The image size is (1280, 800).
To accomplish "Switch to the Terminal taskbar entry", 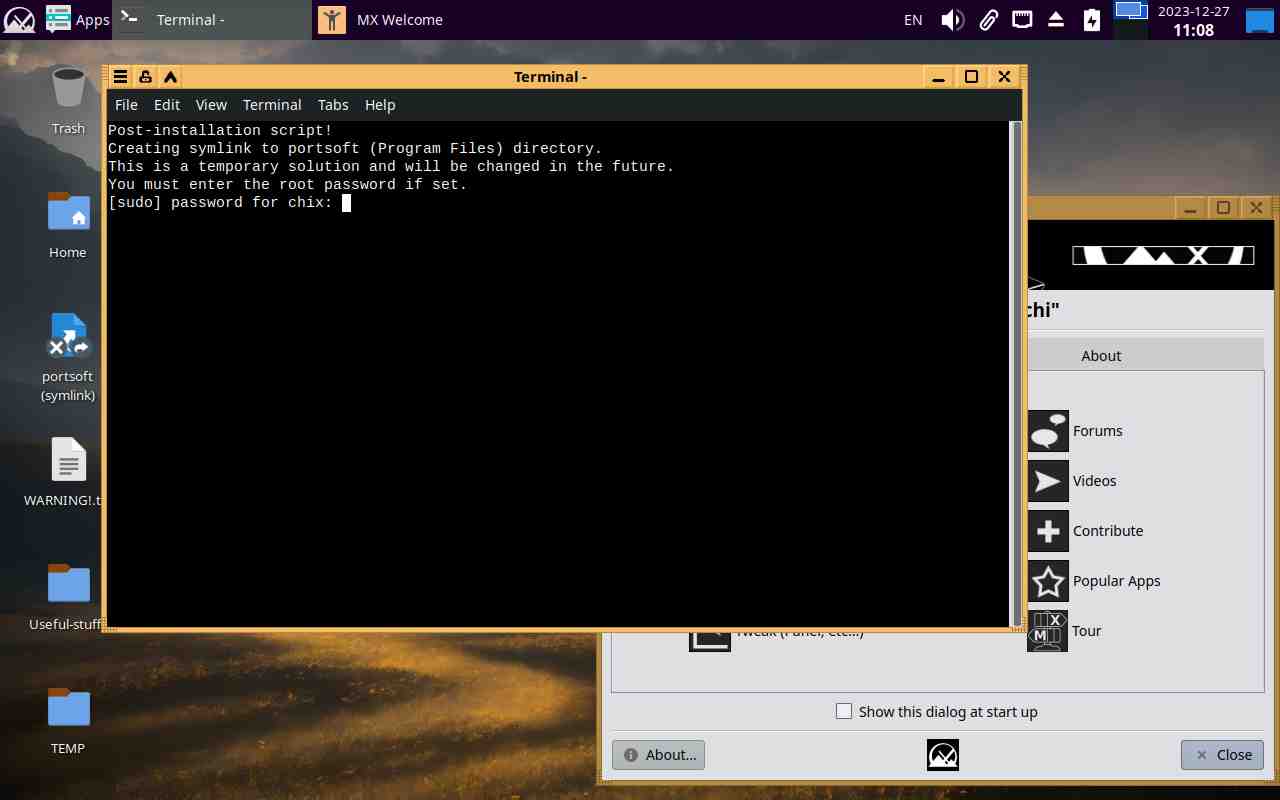I will 212,19.
